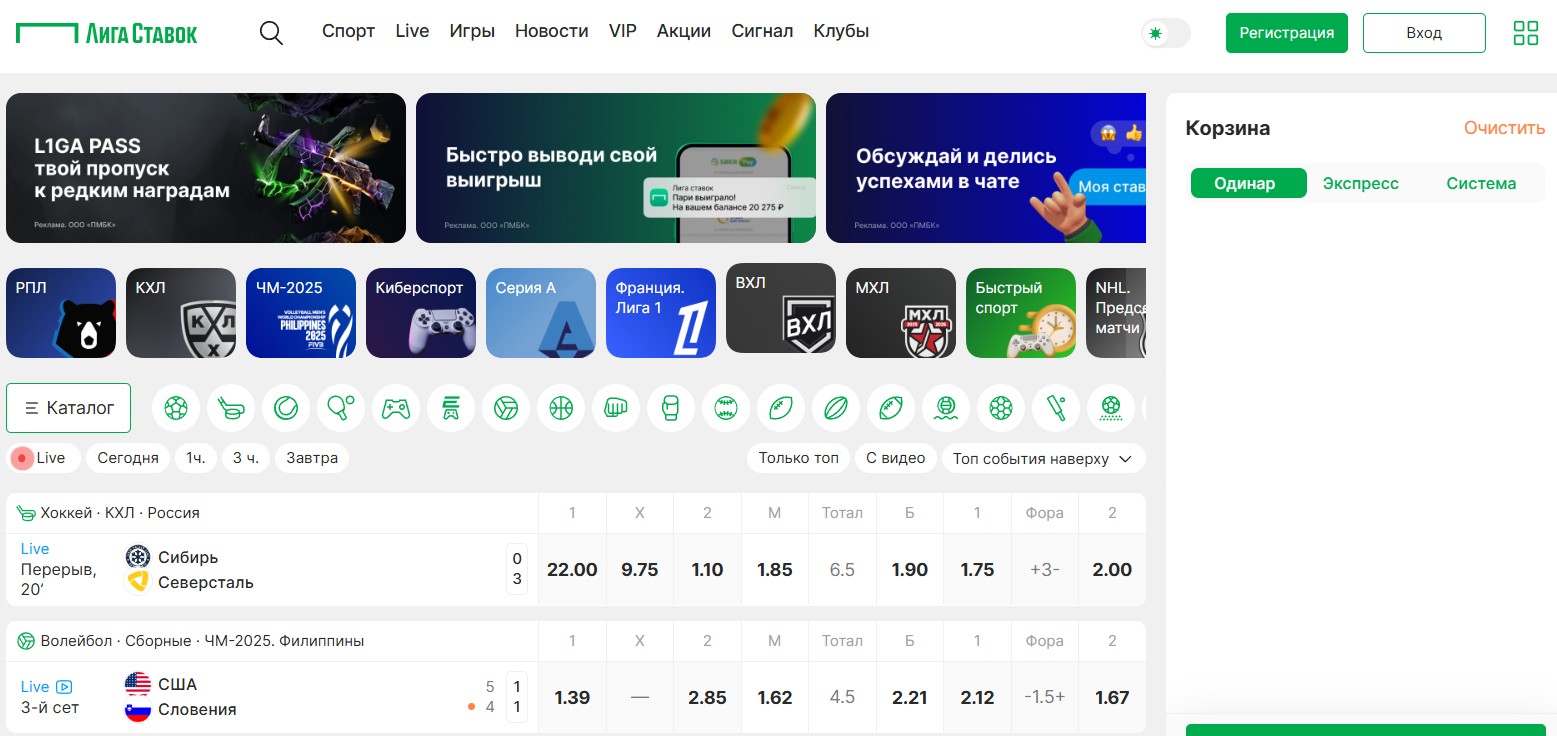Click the hockey icon in КХЛ row header
This screenshot has width=1557, height=736.
point(26,513)
